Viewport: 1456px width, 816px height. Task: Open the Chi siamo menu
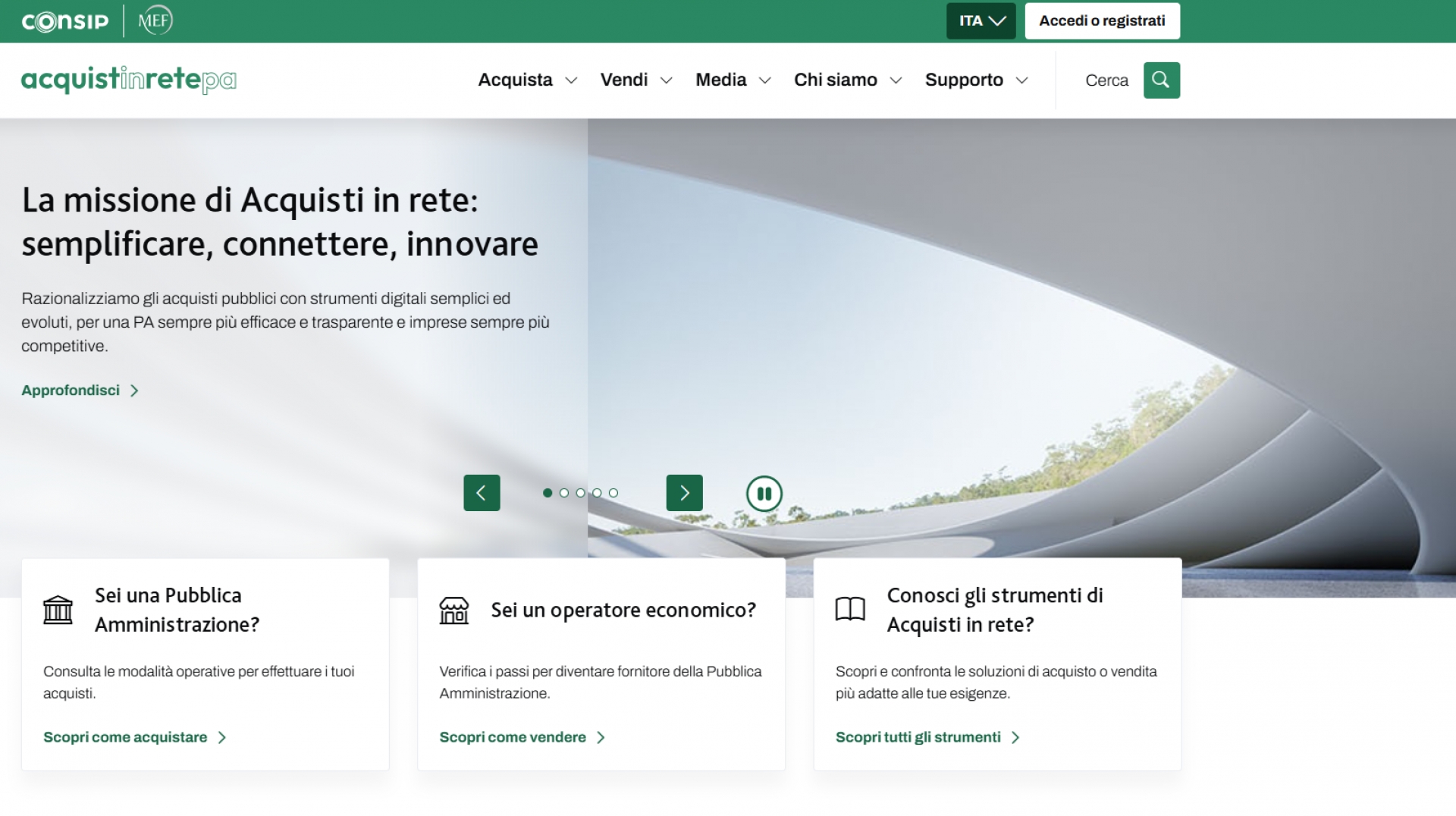(847, 80)
